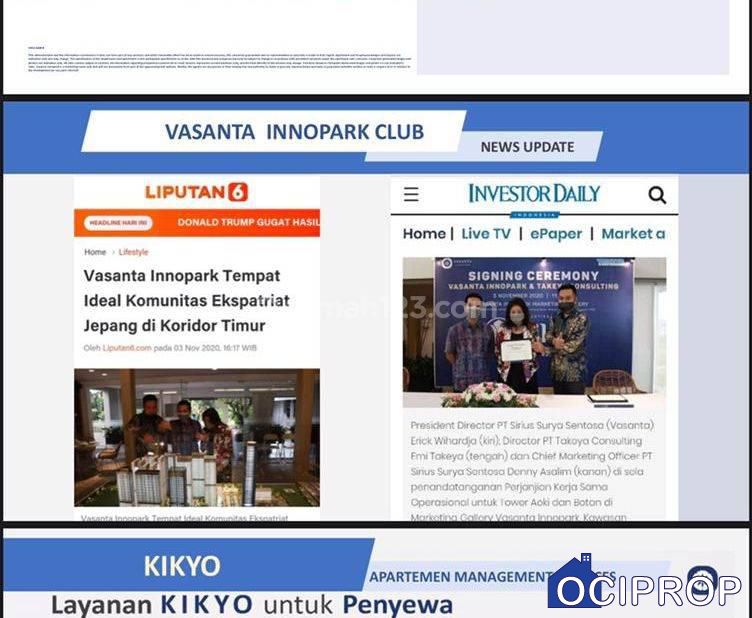Screen dimensions: 752x618
Task: Go to the Home breadcrumb on Liputan6
Action: (95, 252)
